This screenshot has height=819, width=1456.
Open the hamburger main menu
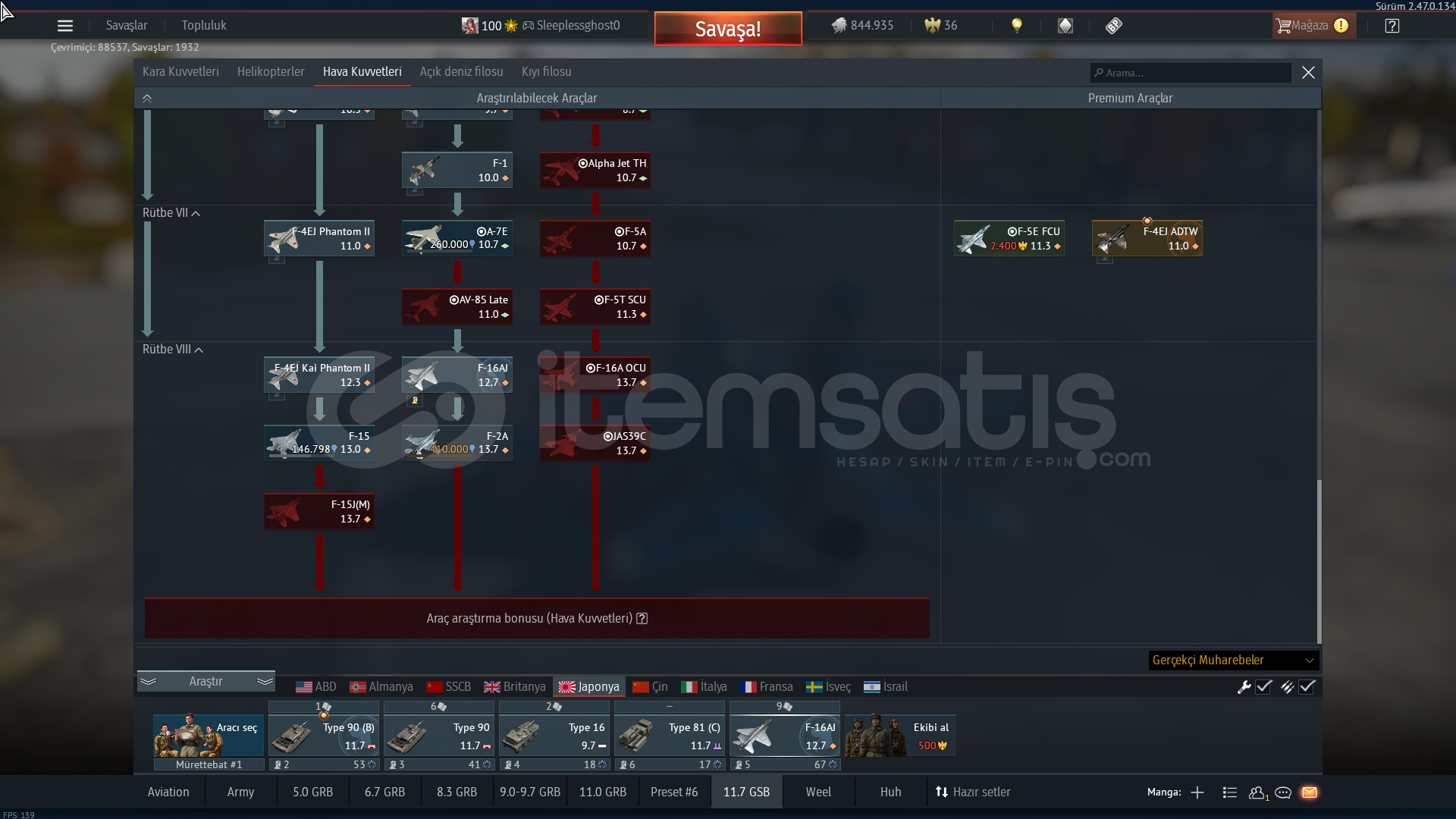(65, 26)
